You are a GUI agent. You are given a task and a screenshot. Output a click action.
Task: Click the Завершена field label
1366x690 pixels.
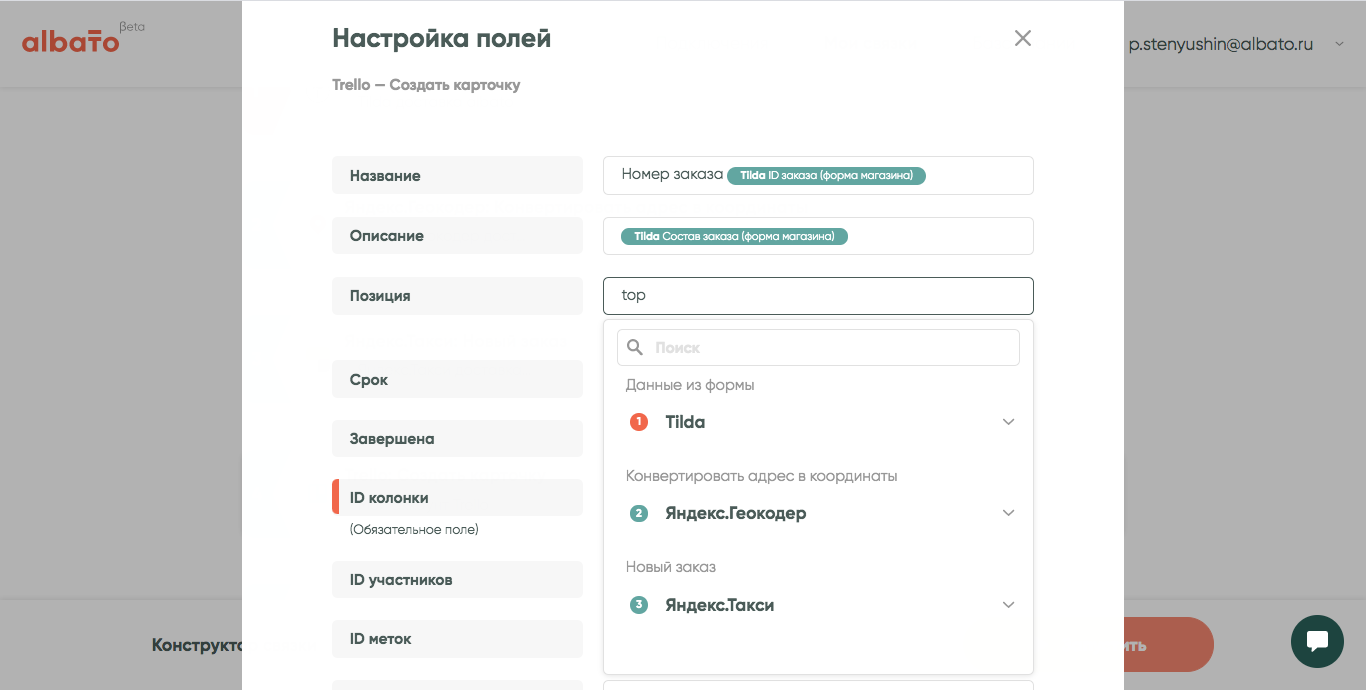coord(457,438)
